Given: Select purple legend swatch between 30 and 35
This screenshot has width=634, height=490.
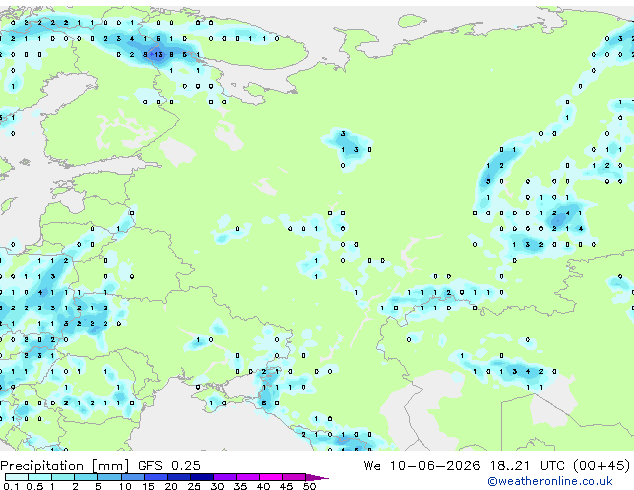Looking at the screenshot, I should [225, 477].
